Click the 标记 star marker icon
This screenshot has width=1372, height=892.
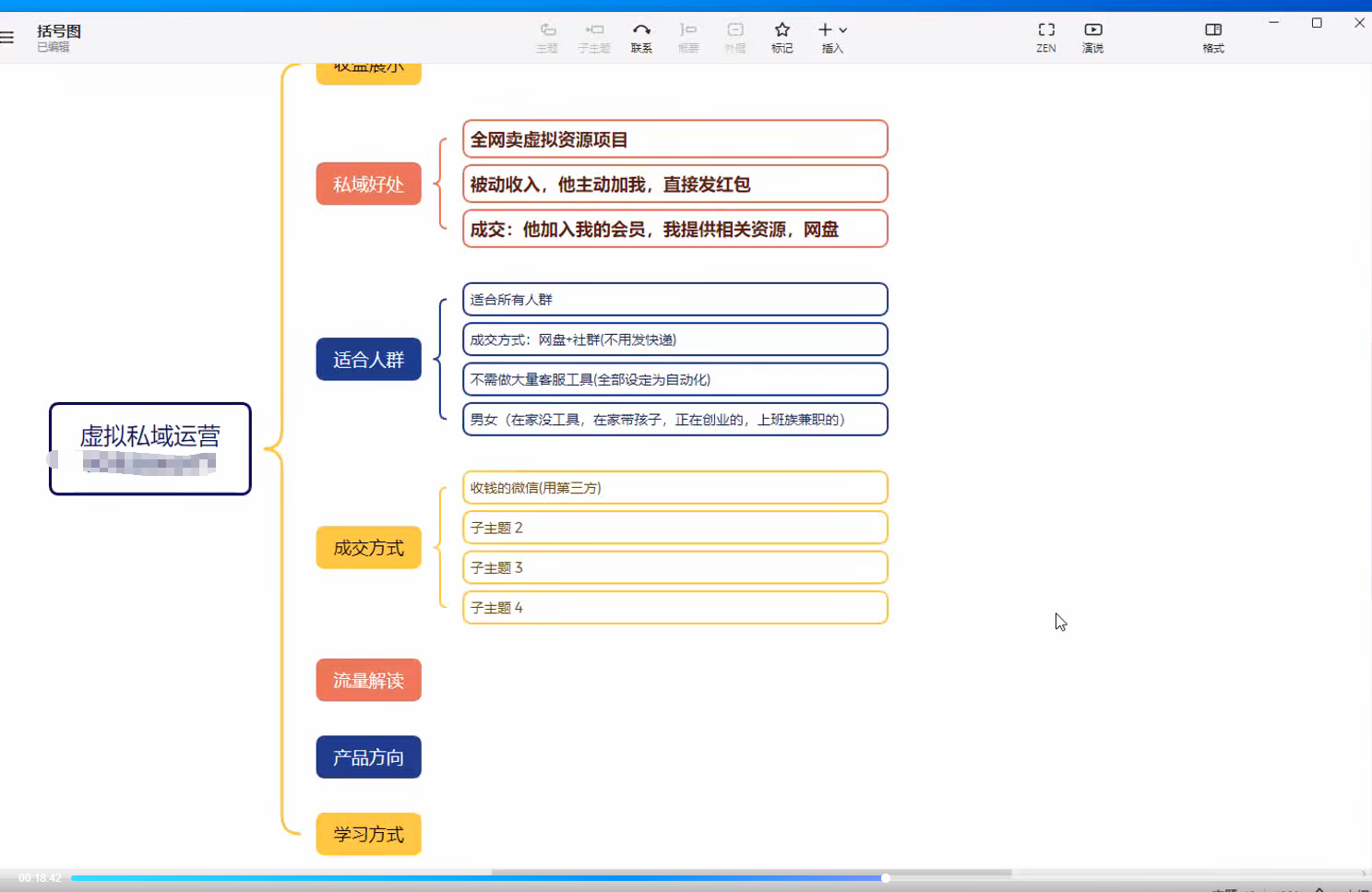[781, 37]
